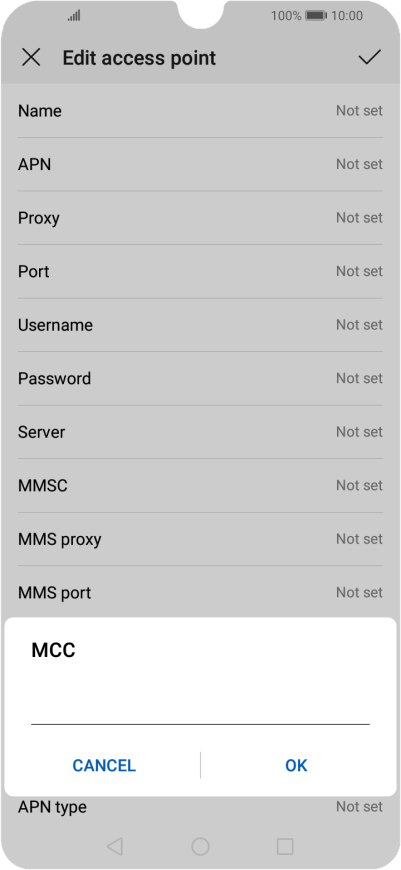Tap the battery icon in status bar
The image size is (401, 870).
tap(316, 16)
